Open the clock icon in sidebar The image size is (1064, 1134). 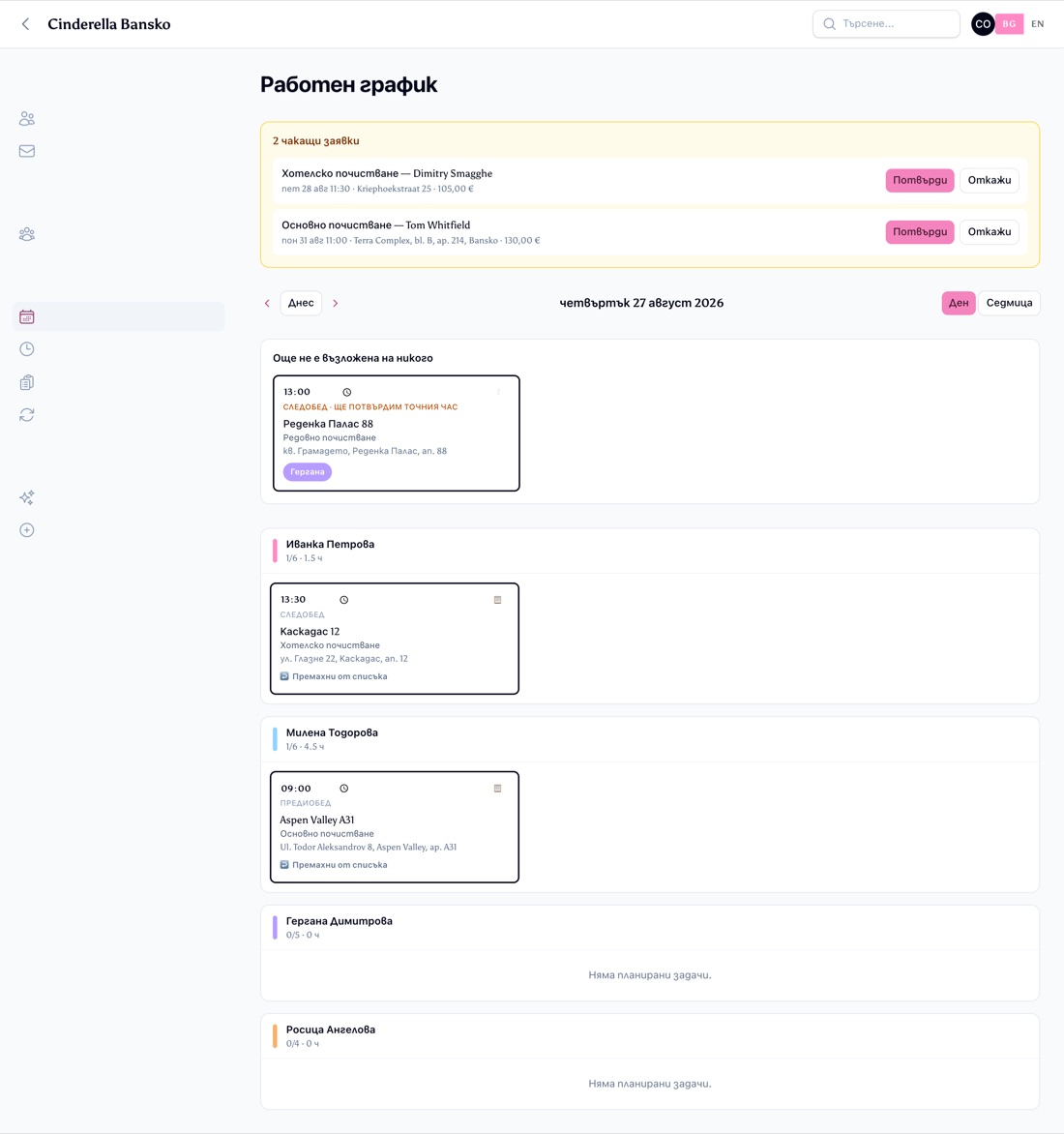(x=27, y=349)
